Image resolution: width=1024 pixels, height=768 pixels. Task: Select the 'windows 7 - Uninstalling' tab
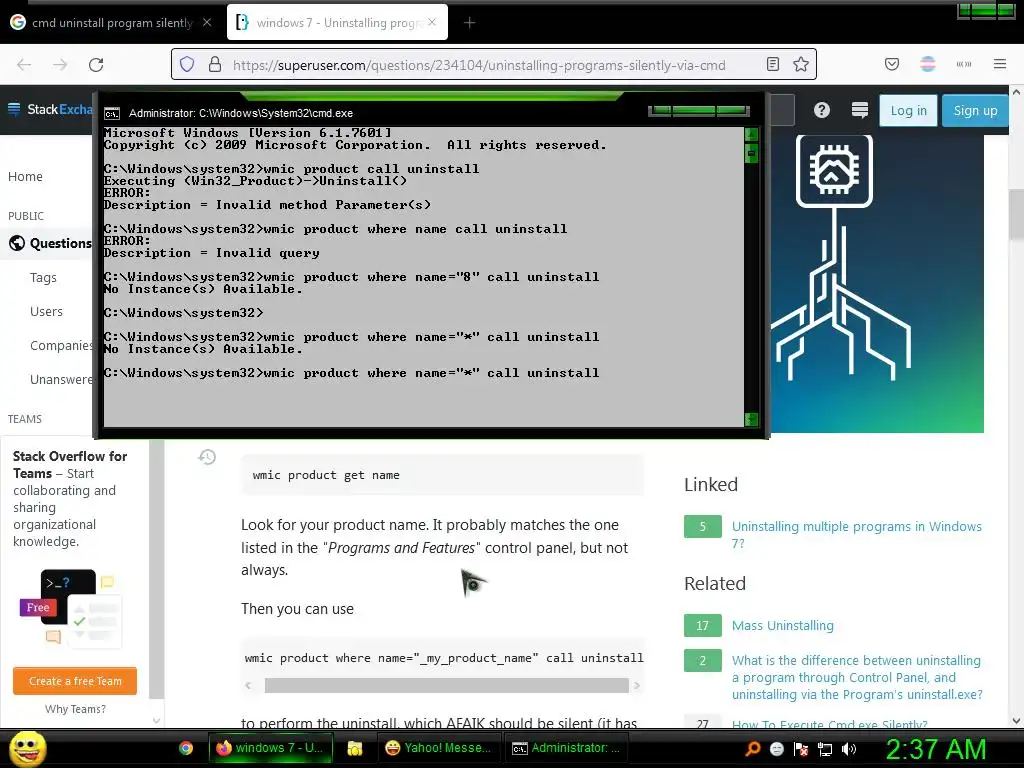[x=337, y=23]
